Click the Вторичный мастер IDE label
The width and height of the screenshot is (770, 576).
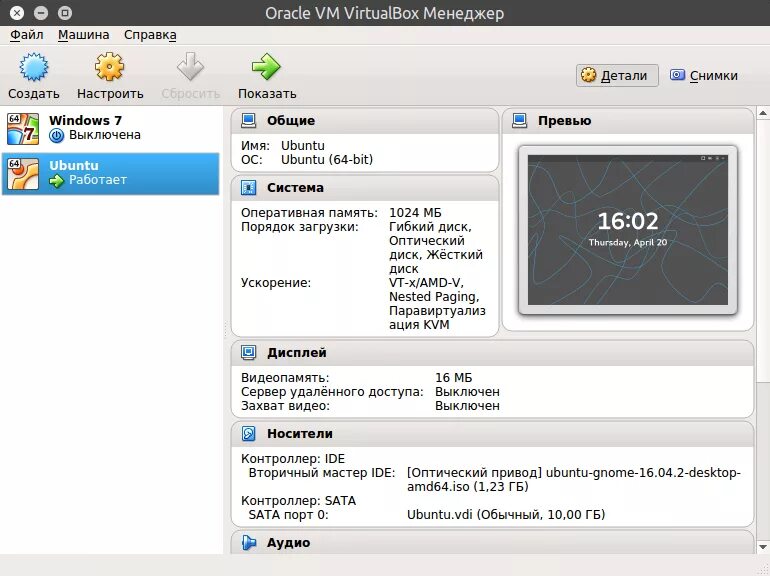(322, 473)
